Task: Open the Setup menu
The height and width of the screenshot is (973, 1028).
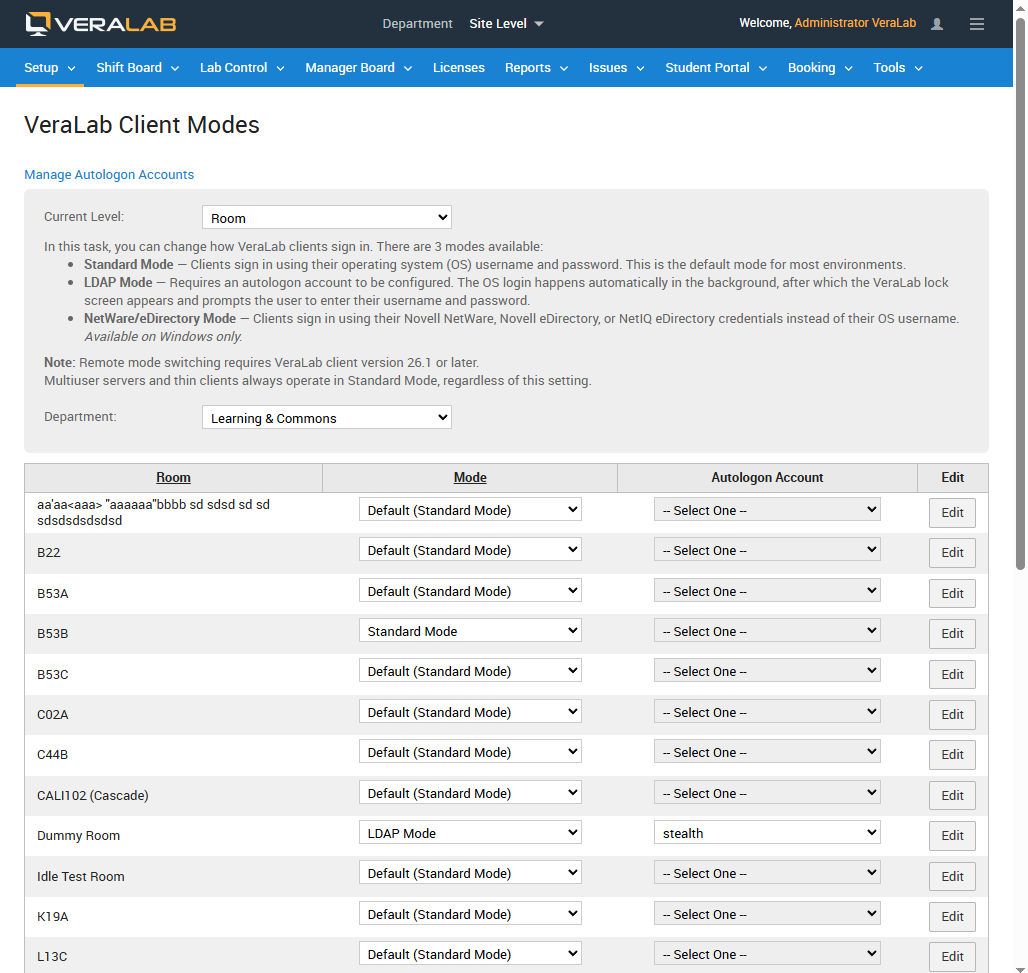Action: pos(49,68)
